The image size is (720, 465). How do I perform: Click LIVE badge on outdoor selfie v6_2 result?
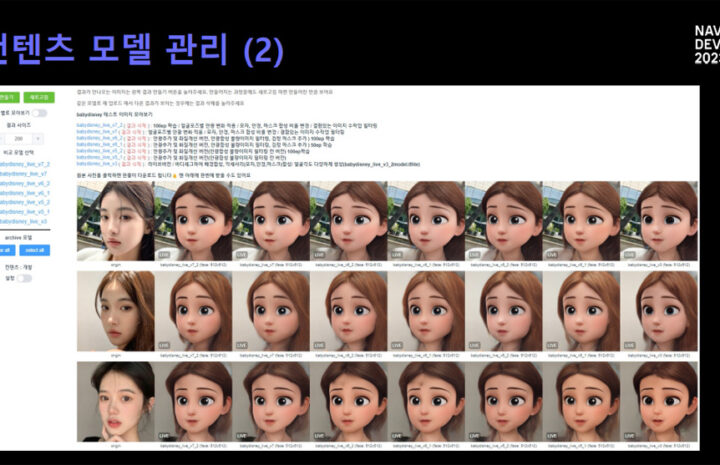point(319,254)
